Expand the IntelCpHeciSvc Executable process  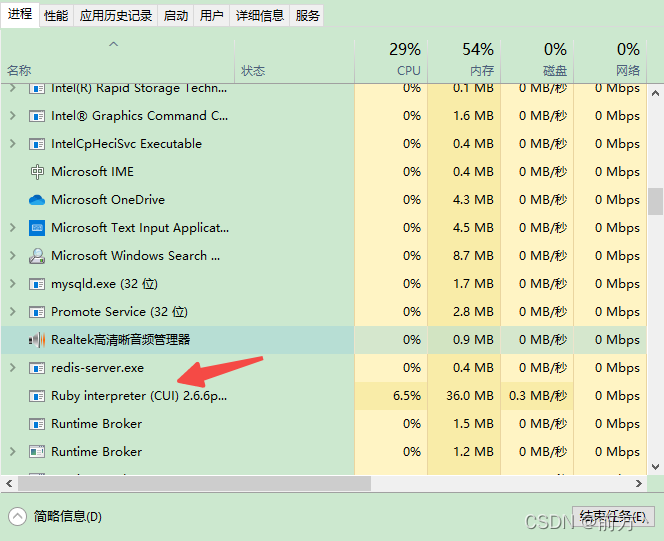tap(13, 144)
